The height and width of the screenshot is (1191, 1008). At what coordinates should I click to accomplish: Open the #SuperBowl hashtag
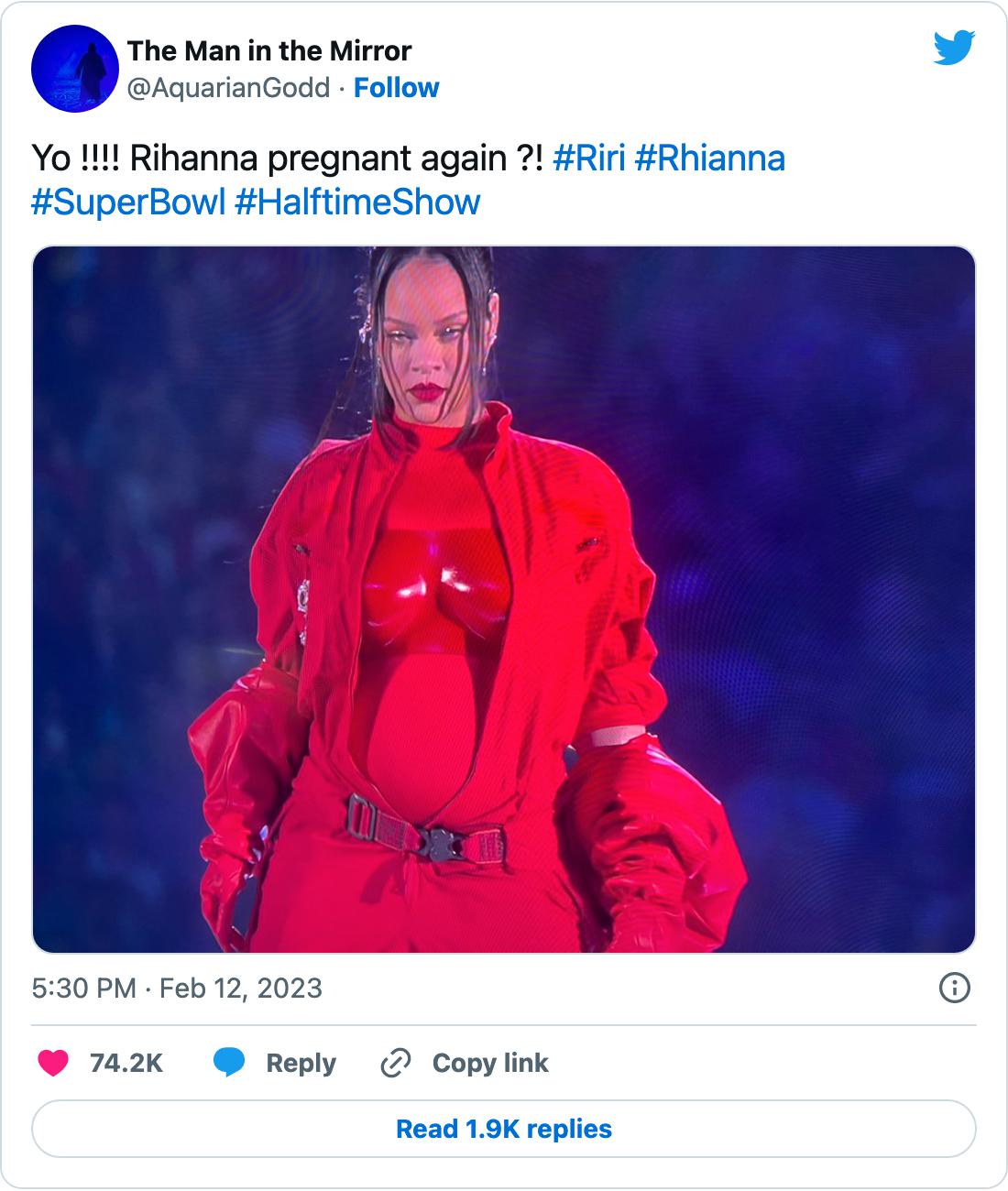[128, 202]
